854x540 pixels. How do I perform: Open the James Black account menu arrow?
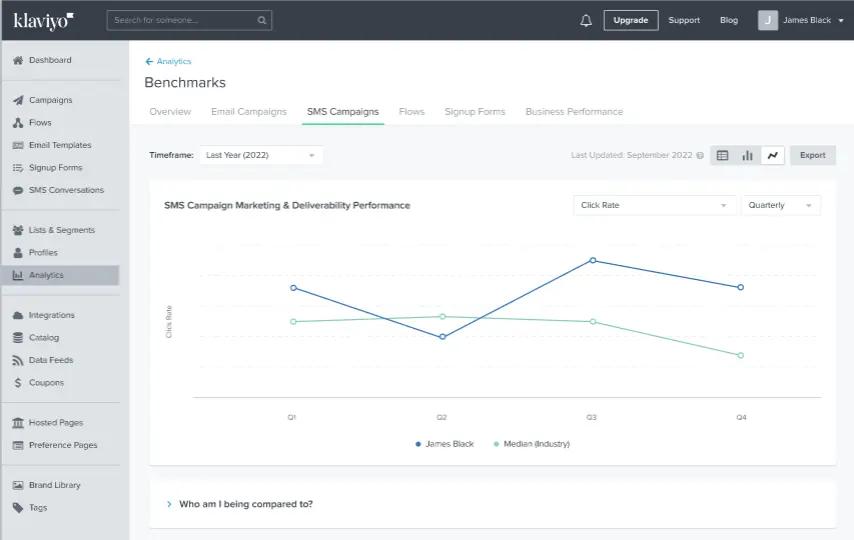point(841,21)
